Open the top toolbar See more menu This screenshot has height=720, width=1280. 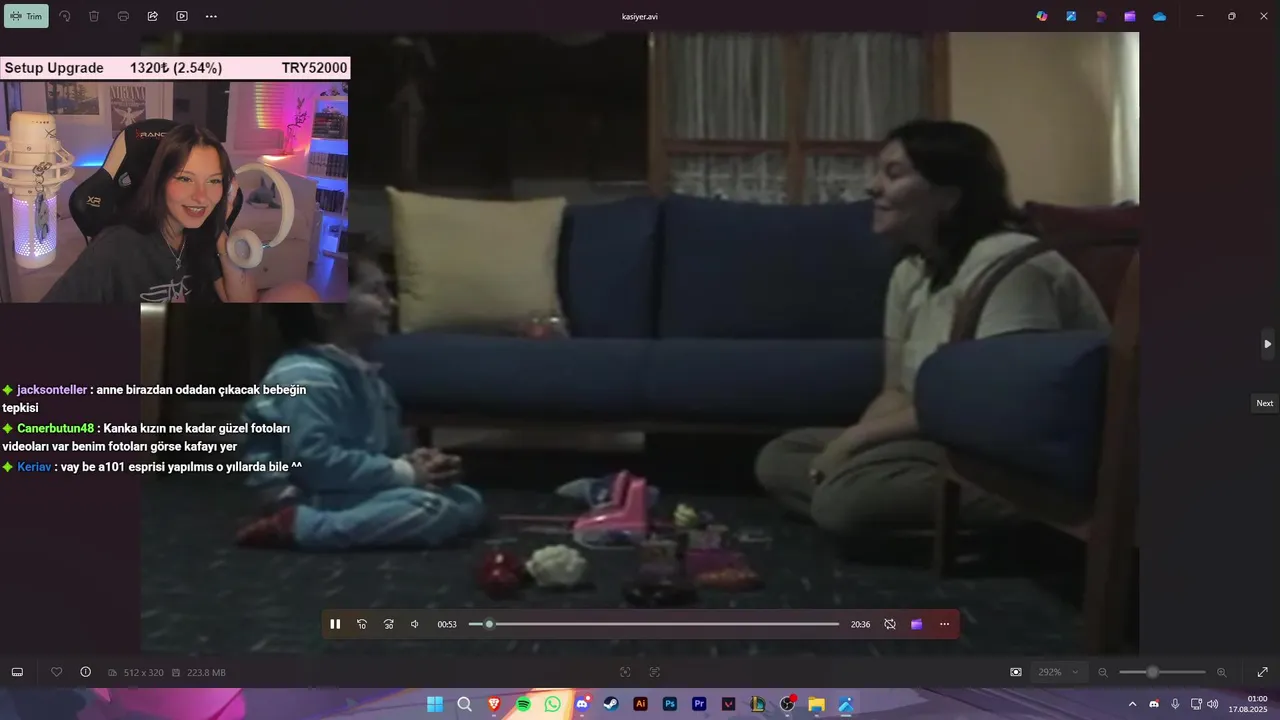(x=211, y=16)
